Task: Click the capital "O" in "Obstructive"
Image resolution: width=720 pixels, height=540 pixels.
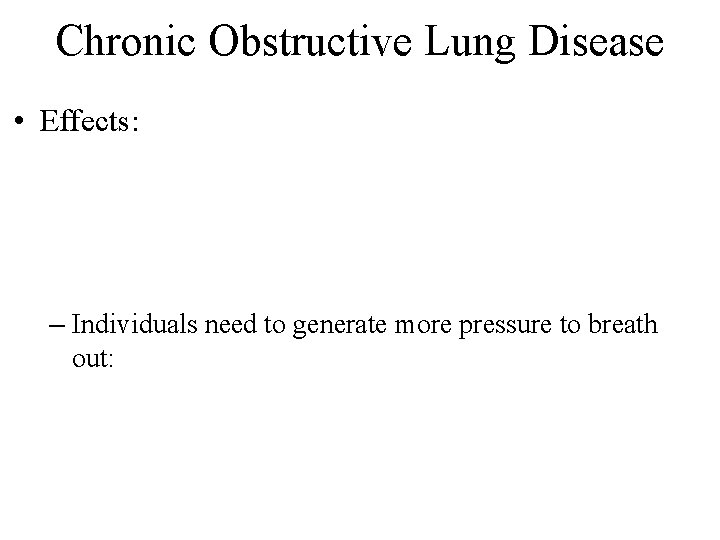Action: pos(224,41)
